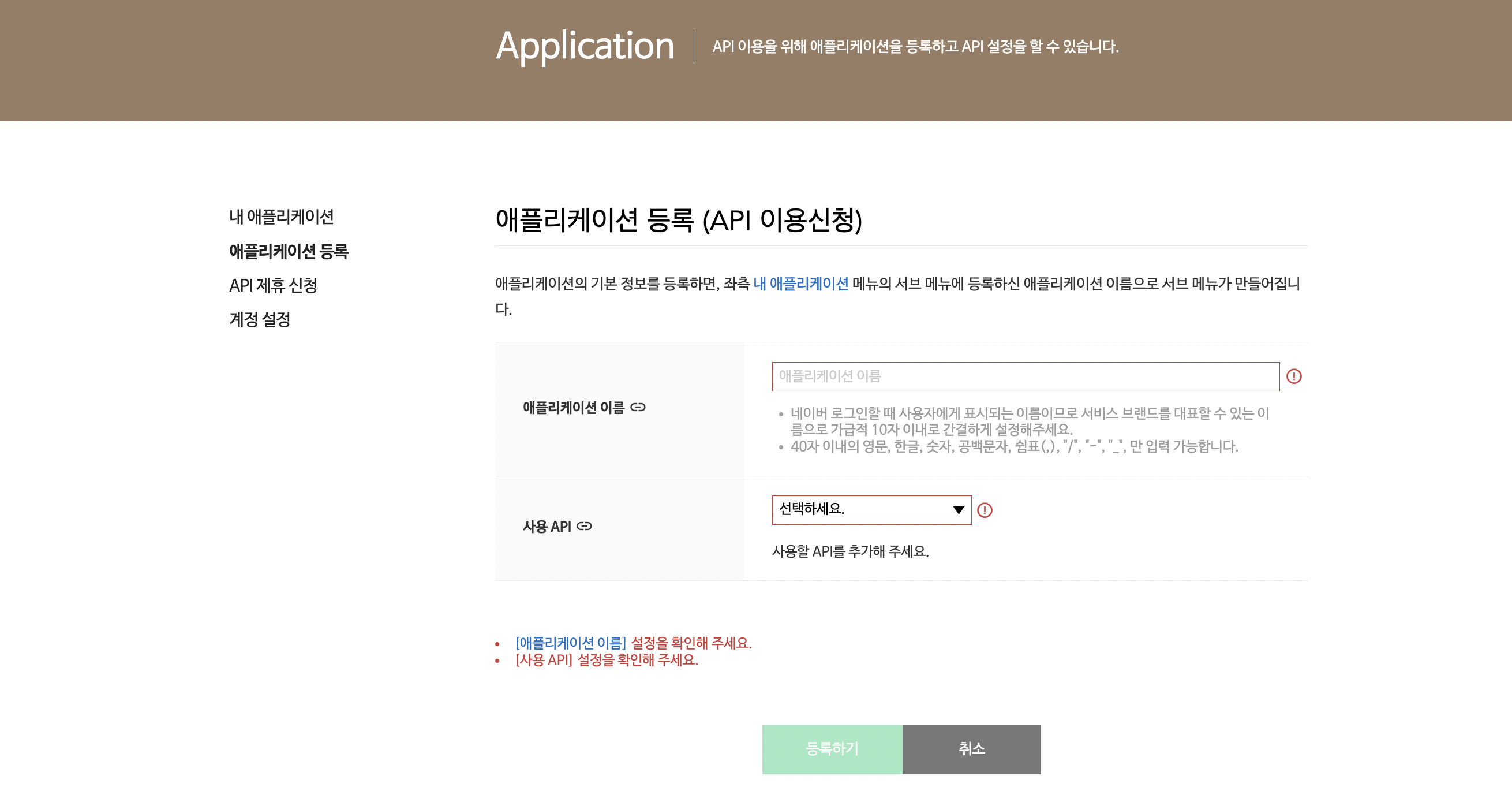This screenshot has width=1512, height=798.
Task: Follow blue 내 애플리케이션 link in description
Action: [x=800, y=284]
